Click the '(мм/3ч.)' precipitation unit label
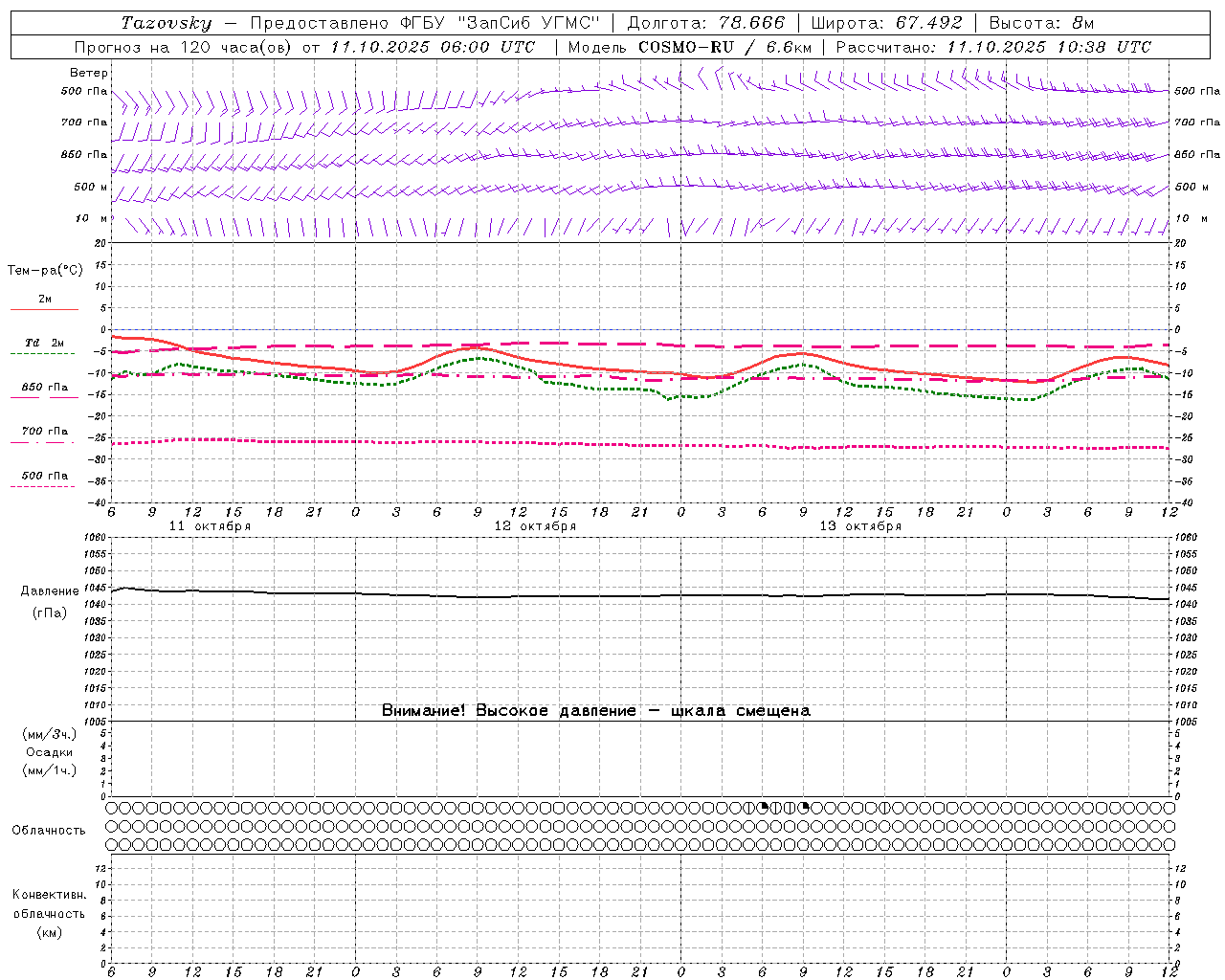 click(x=50, y=734)
